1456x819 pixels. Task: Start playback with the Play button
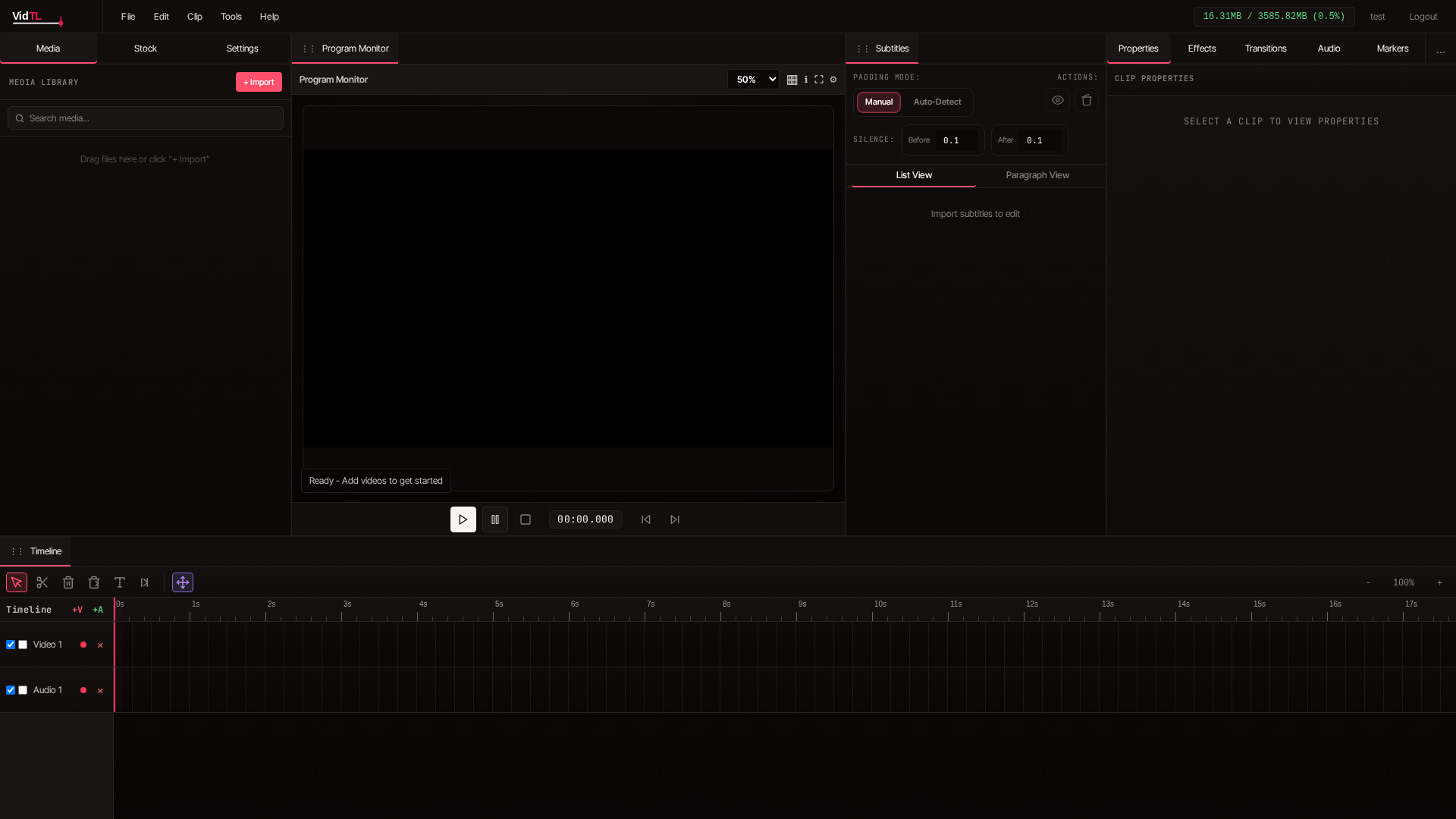tap(463, 519)
